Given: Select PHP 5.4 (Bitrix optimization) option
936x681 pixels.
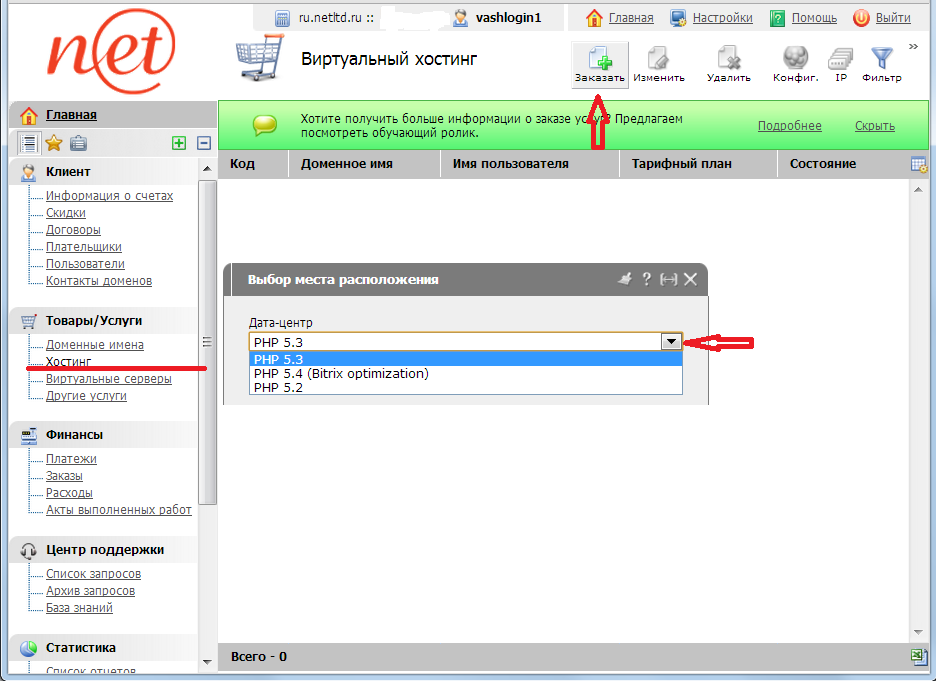Looking at the screenshot, I should click(x=341, y=374).
